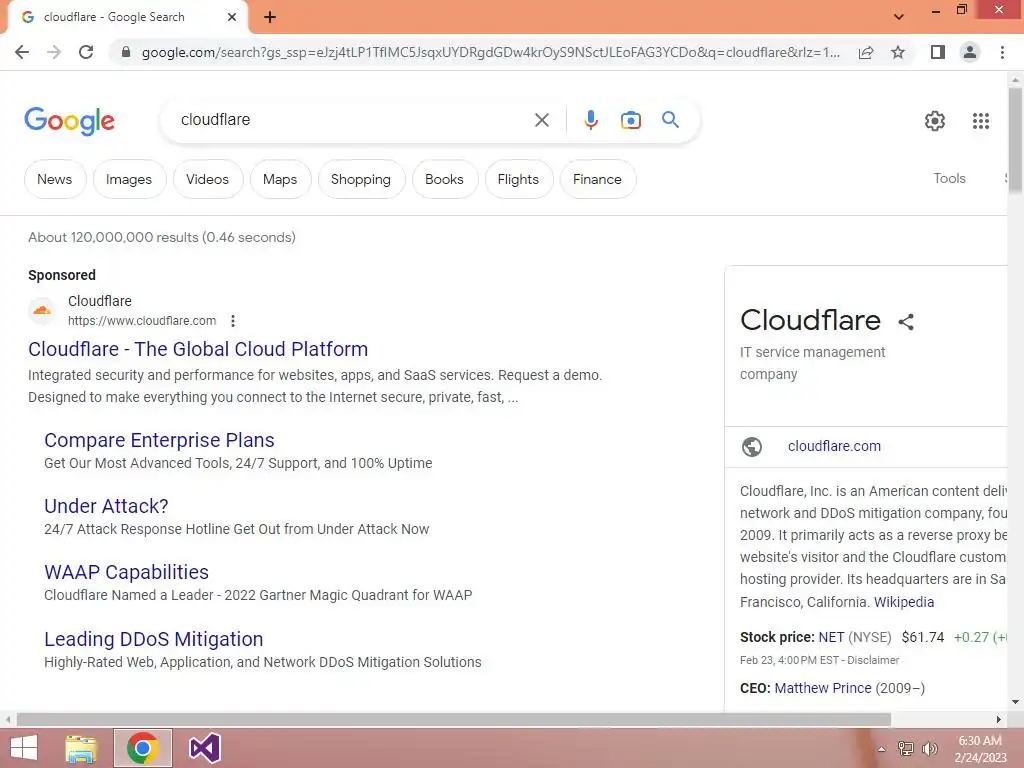Show hidden system tray icons
The height and width of the screenshot is (768, 1024).
click(x=882, y=749)
